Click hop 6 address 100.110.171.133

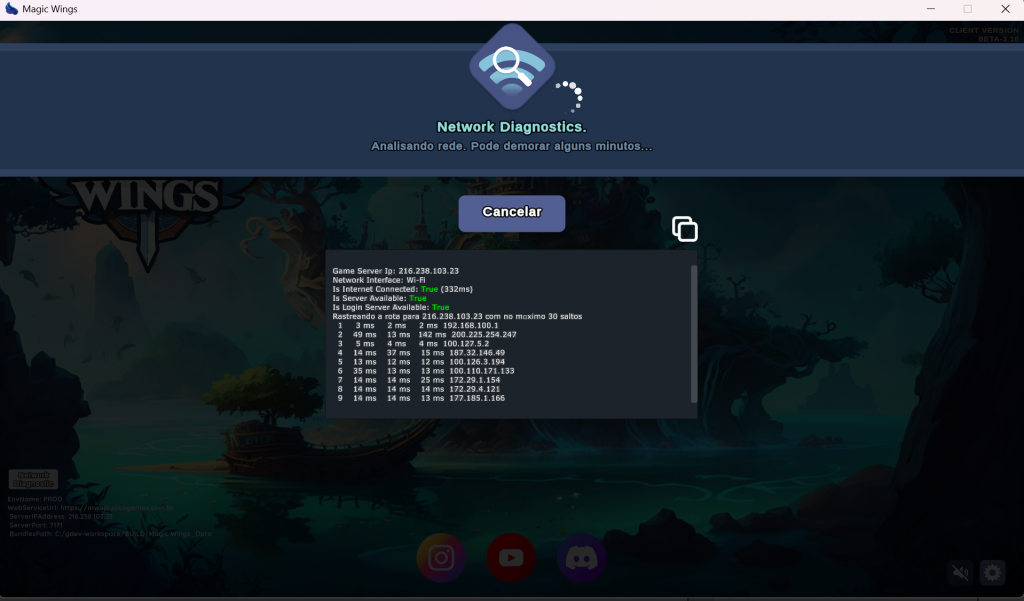[x=482, y=371]
